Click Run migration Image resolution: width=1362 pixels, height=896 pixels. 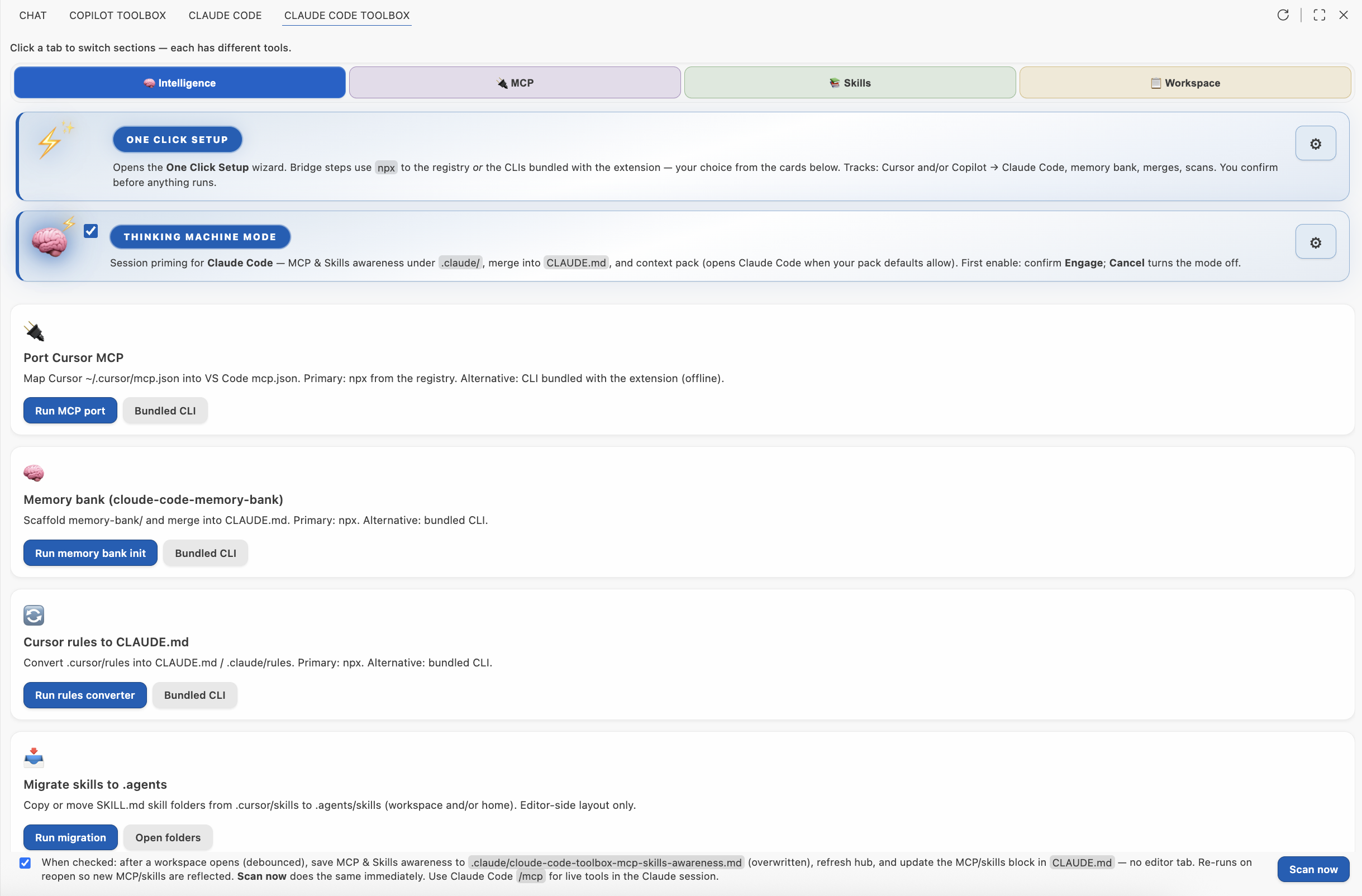[70, 838]
